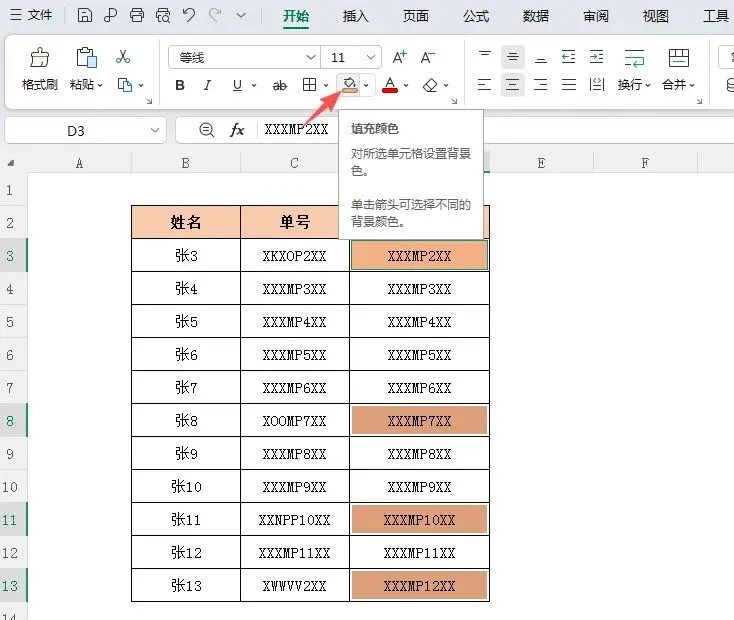Image resolution: width=734 pixels, height=620 pixels.
Task: Click the 换行 wrap text button
Action: point(634,69)
